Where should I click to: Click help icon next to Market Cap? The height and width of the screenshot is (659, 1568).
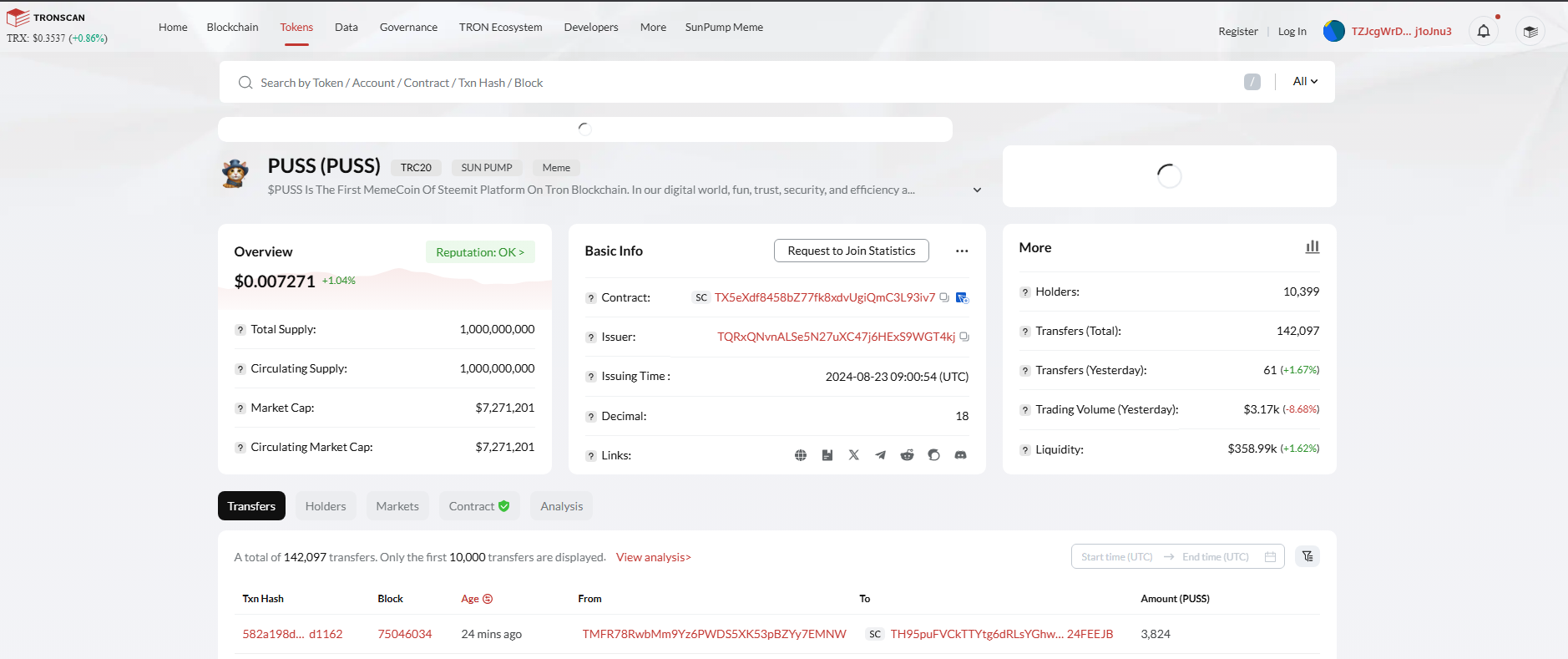[x=240, y=408]
